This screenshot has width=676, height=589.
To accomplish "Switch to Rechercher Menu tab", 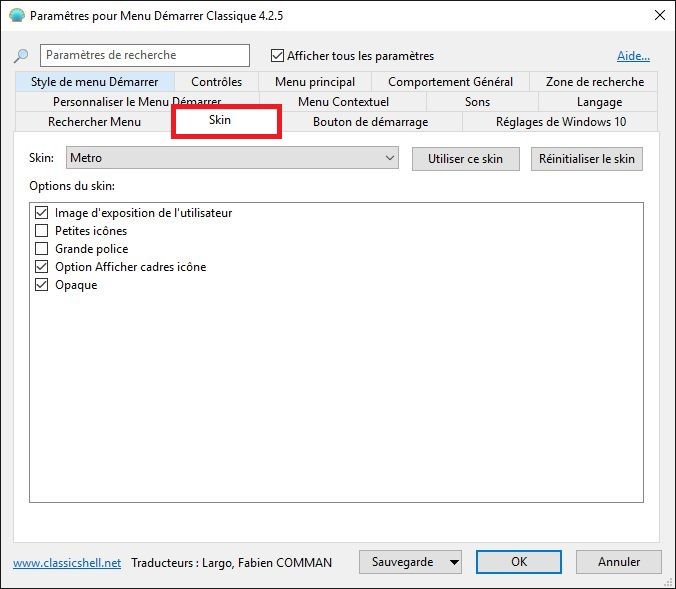I will (x=94, y=122).
